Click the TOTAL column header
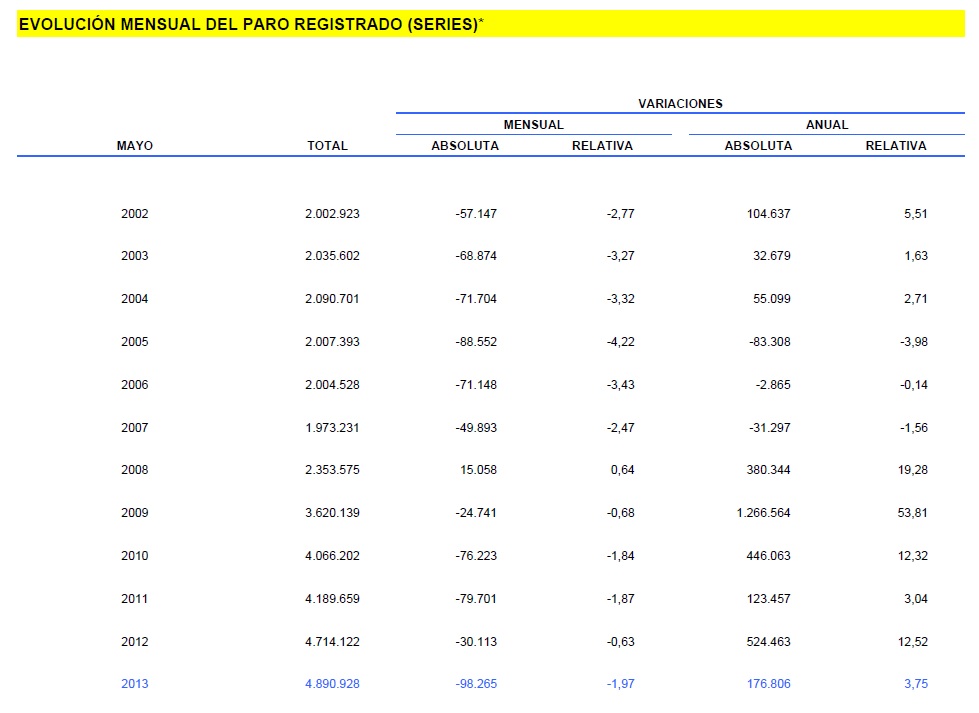 point(327,146)
